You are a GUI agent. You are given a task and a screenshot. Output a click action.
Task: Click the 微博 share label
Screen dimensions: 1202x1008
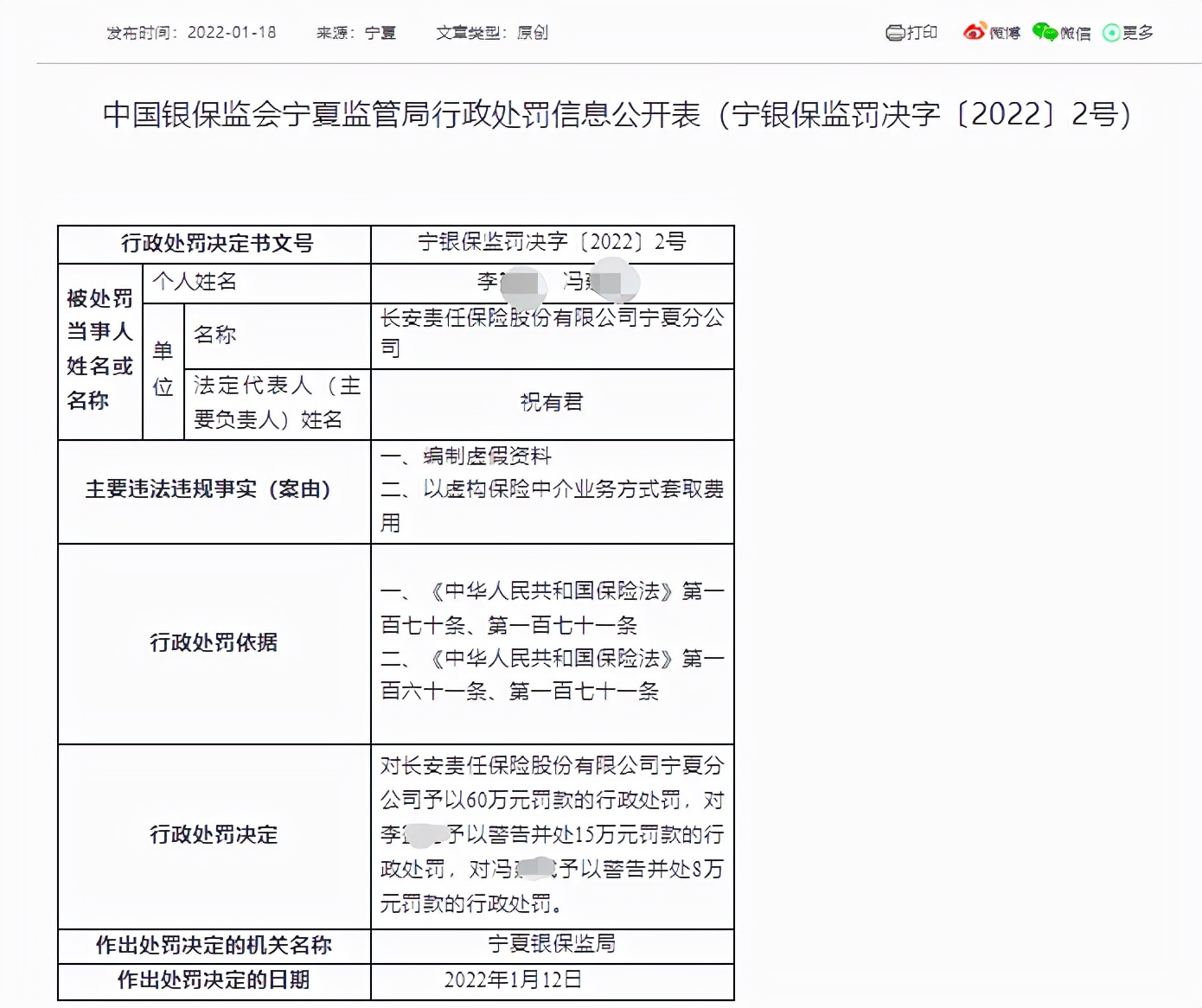[1005, 33]
